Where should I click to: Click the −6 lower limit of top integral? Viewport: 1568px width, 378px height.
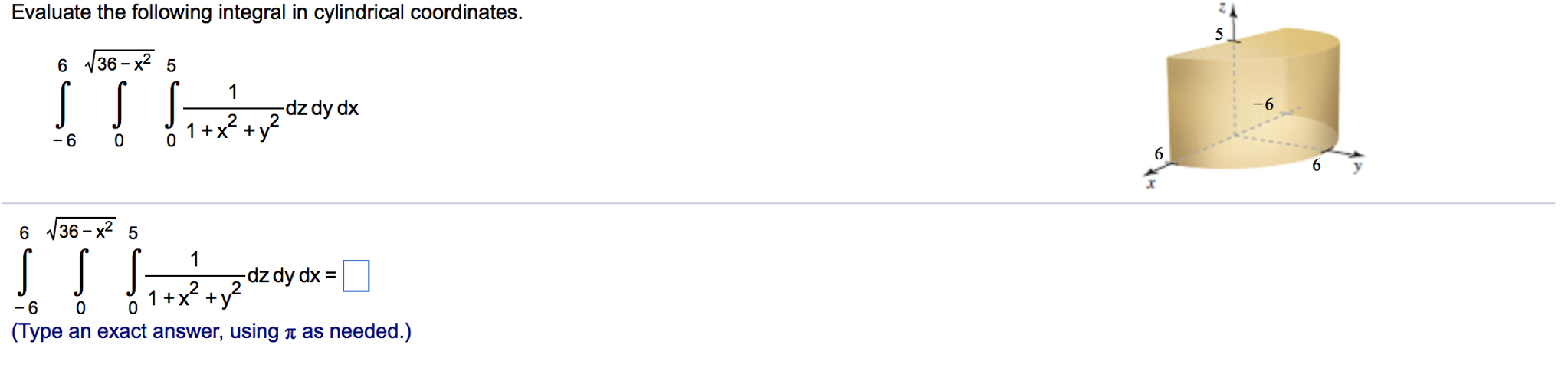64,140
